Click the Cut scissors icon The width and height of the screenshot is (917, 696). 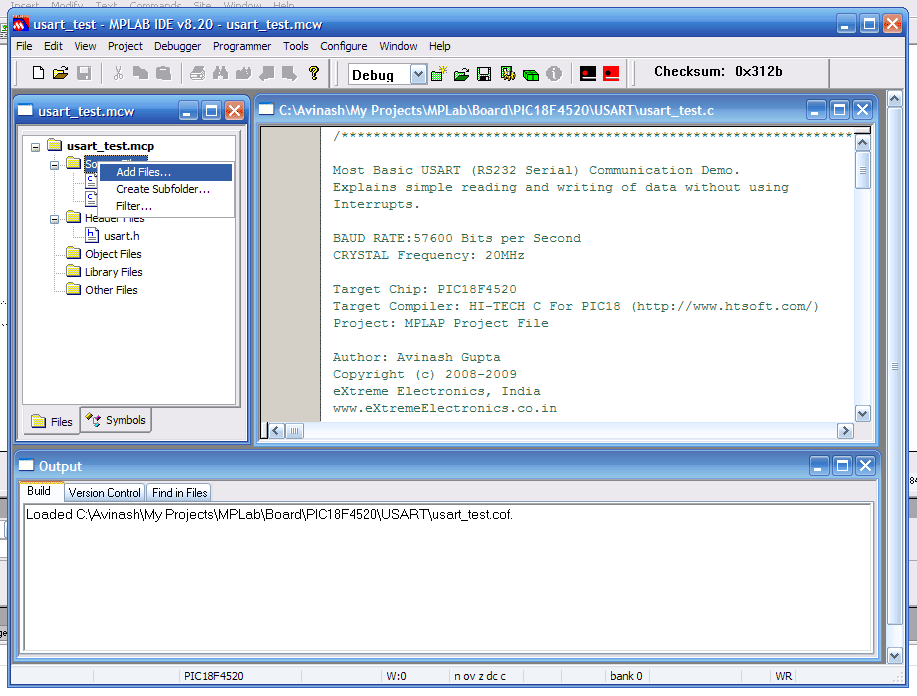click(118, 73)
